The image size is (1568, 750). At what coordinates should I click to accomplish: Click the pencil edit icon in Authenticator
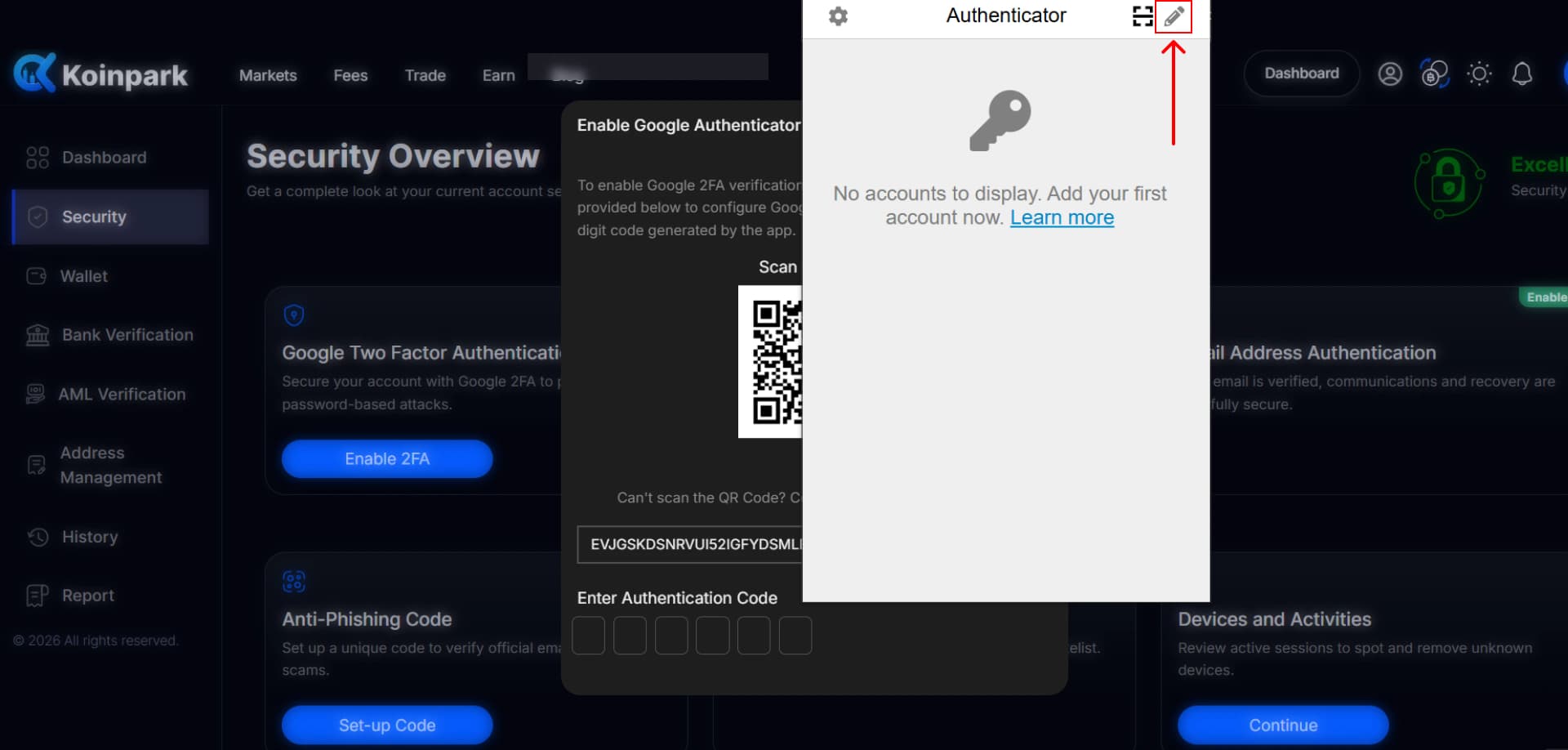click(1174, 16)
